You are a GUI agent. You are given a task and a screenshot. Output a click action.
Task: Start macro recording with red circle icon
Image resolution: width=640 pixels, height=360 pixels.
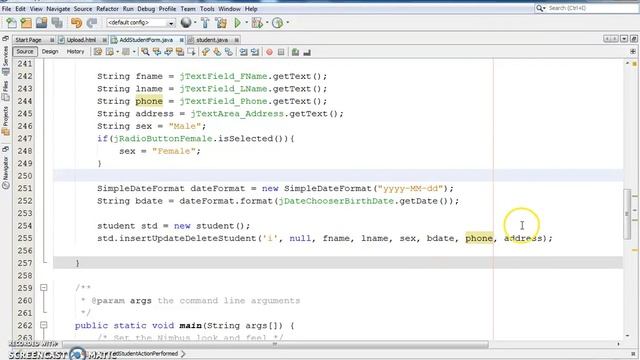[269, 52]
